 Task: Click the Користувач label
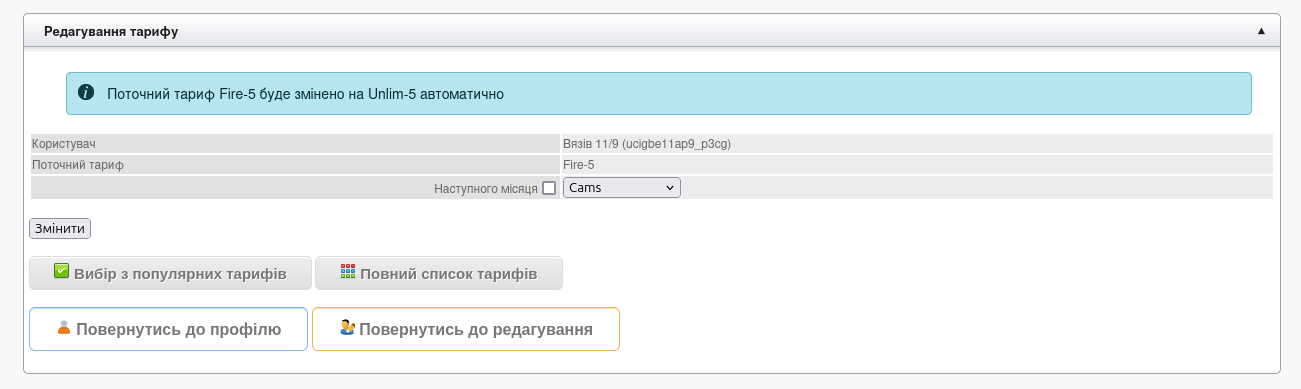tap(64, 144)
